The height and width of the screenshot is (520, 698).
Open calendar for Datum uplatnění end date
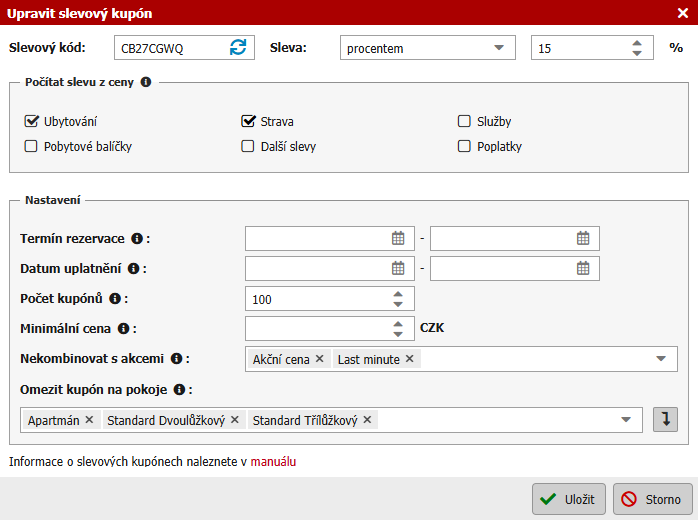point(583,268)
